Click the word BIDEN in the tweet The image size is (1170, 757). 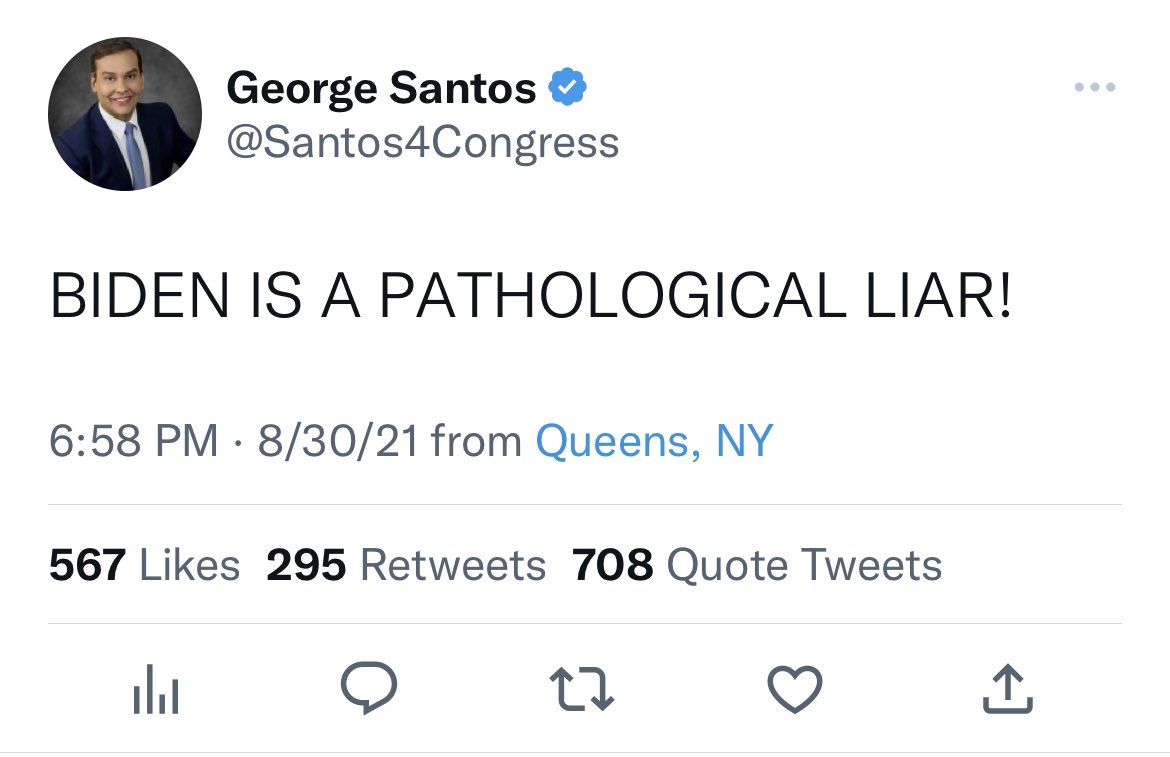point(140,295)
